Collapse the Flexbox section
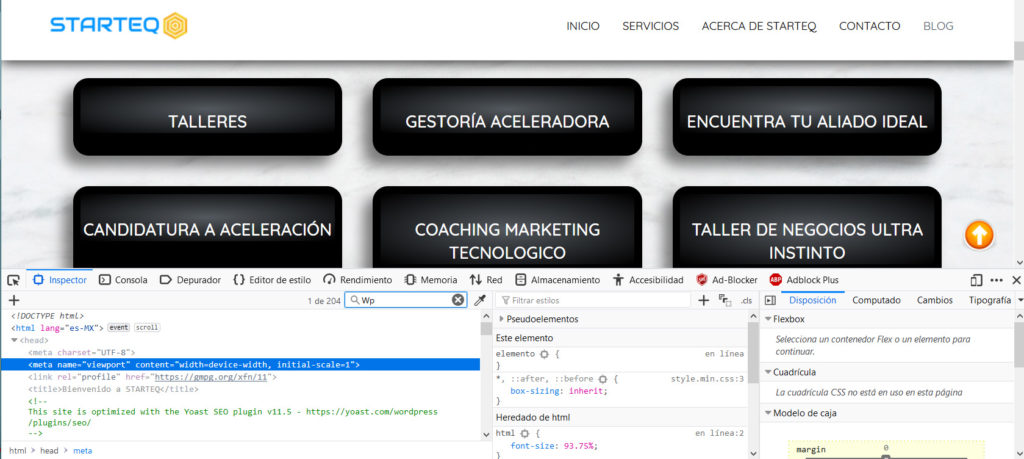 [x=768, y=319]
